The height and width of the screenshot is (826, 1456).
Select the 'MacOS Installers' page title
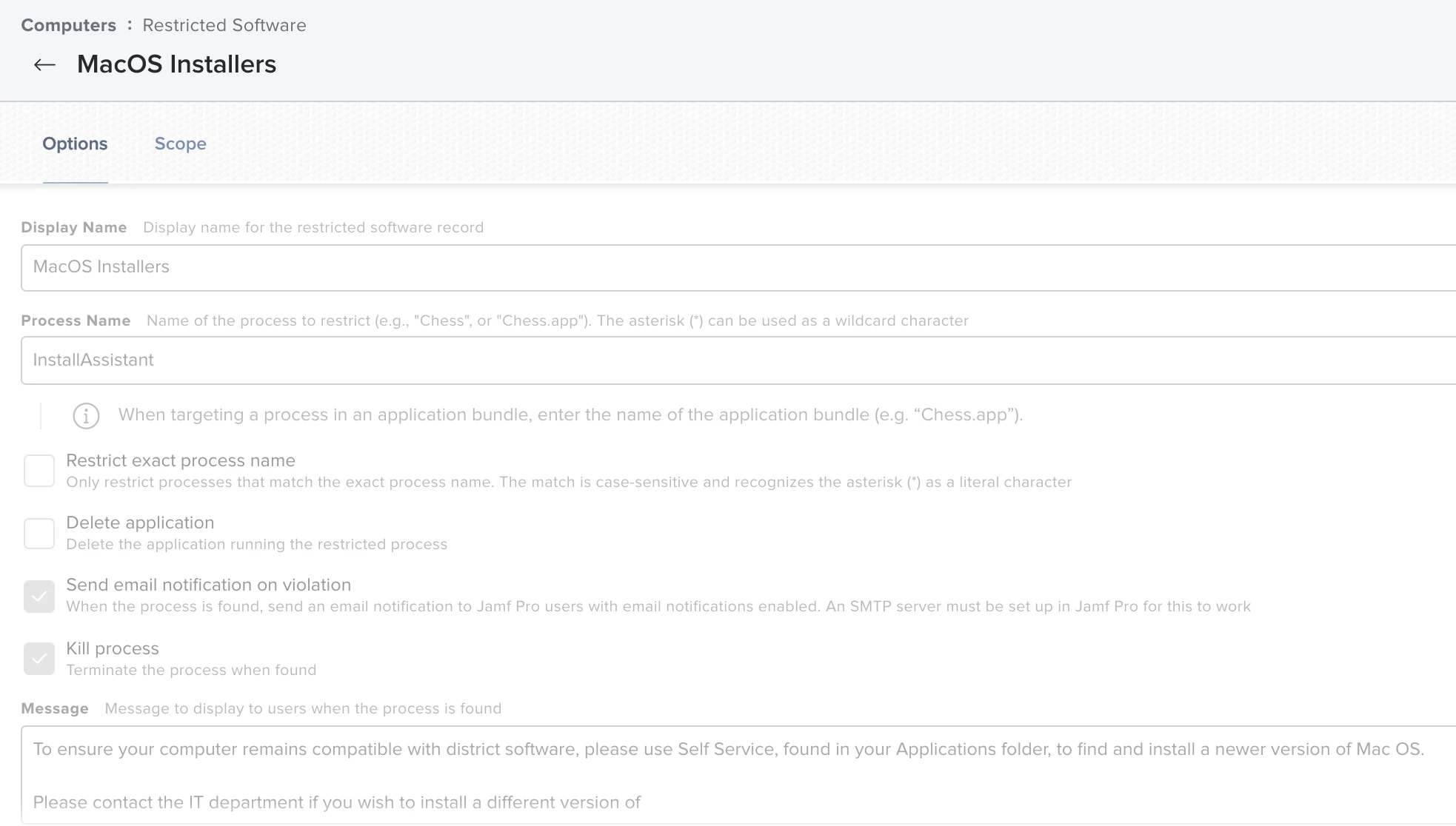[176, 64]
